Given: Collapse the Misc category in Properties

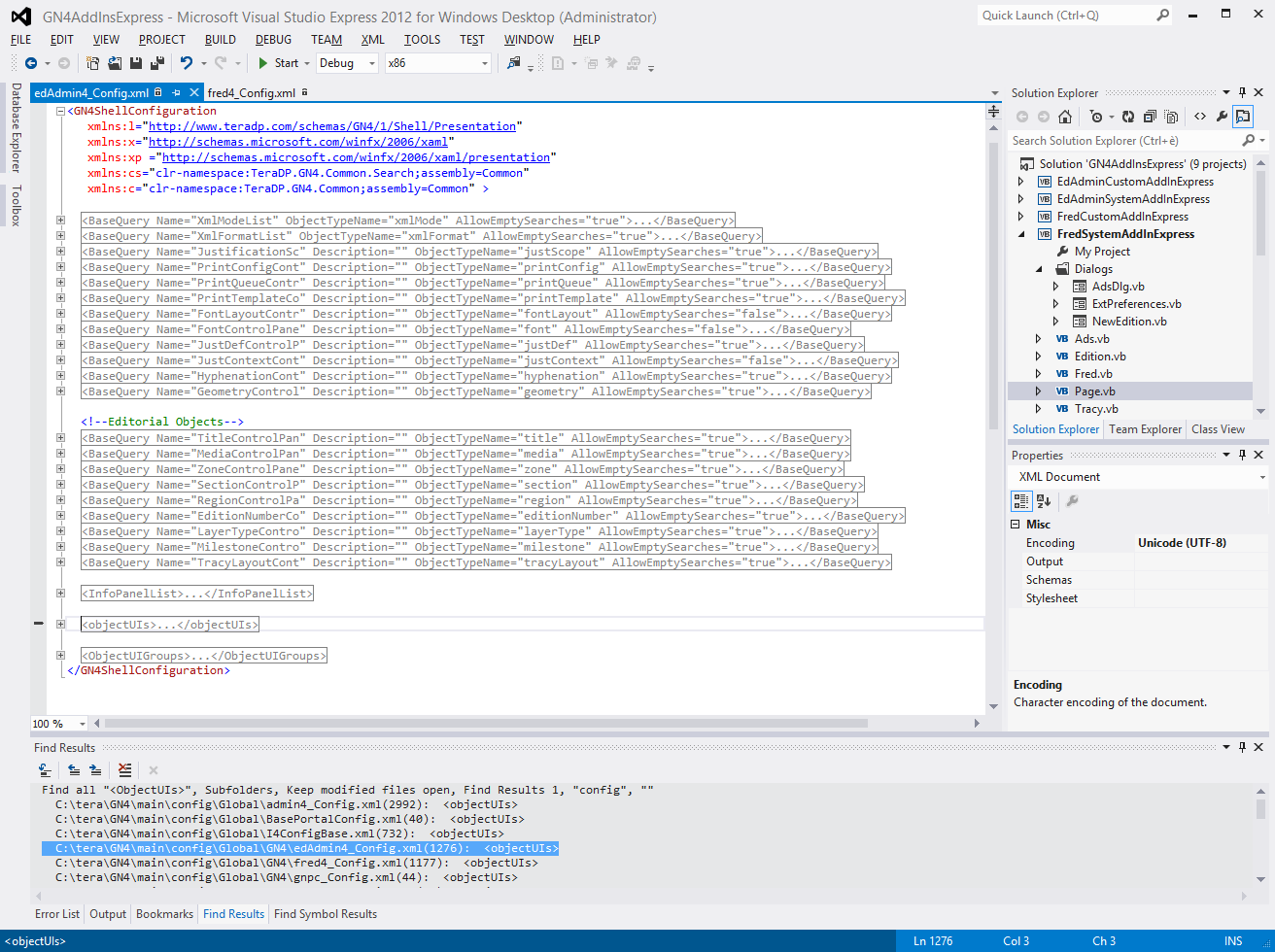Looking at the screenshot, I should tap(1017, 525).
